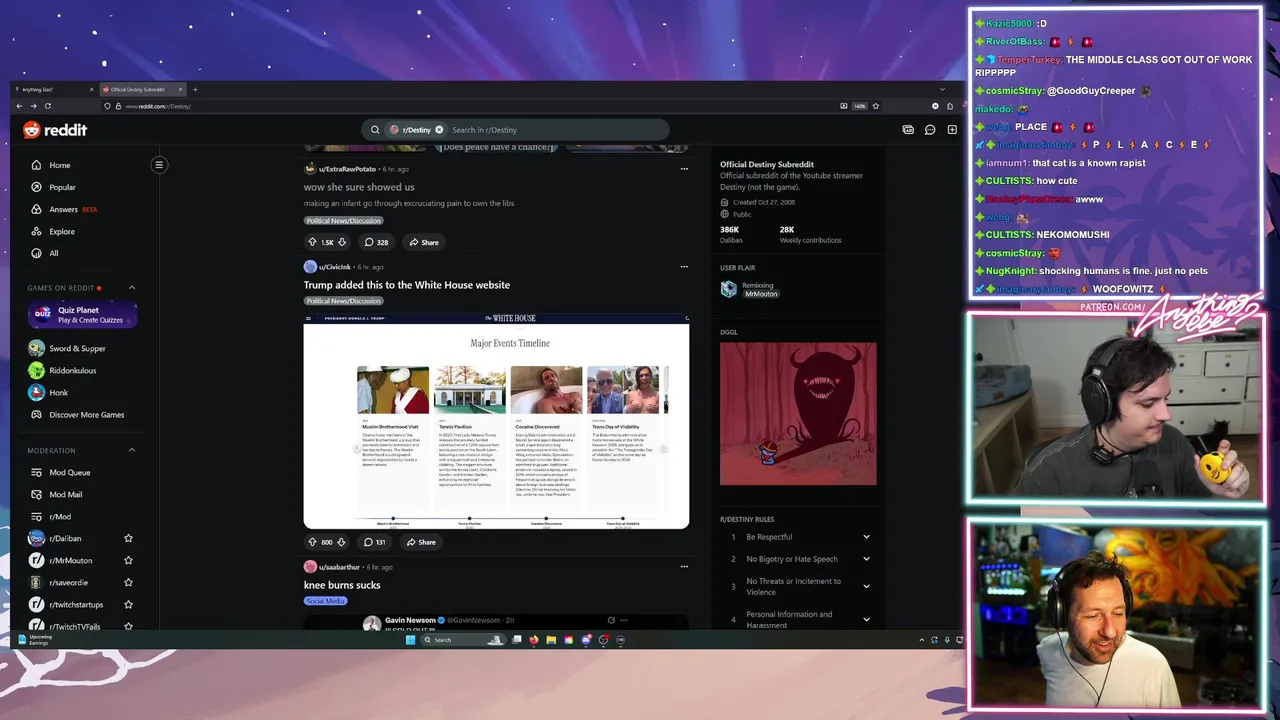Open the Advertise icon in Reddit header
This screenshot has width=1280, height=720.
click(x=908, y=130)
